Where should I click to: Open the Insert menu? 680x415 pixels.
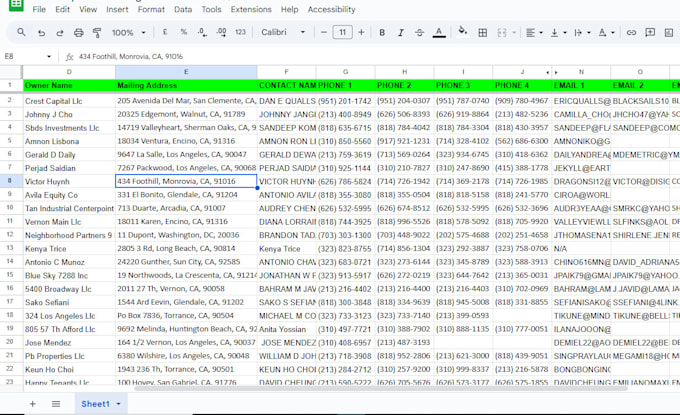117,10
